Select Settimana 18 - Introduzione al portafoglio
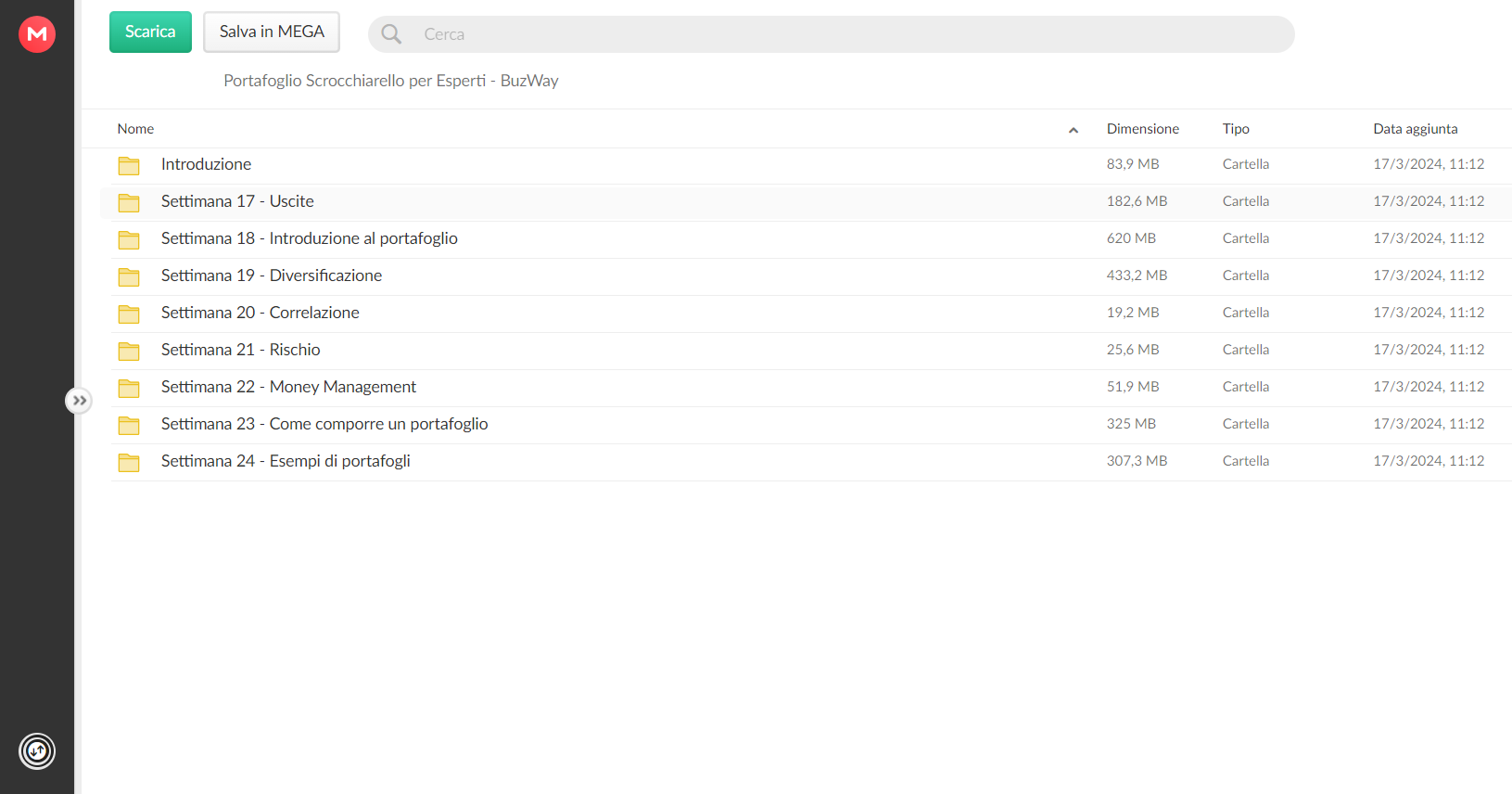This screenshot has width=1512, height=794. pos(309,238)
